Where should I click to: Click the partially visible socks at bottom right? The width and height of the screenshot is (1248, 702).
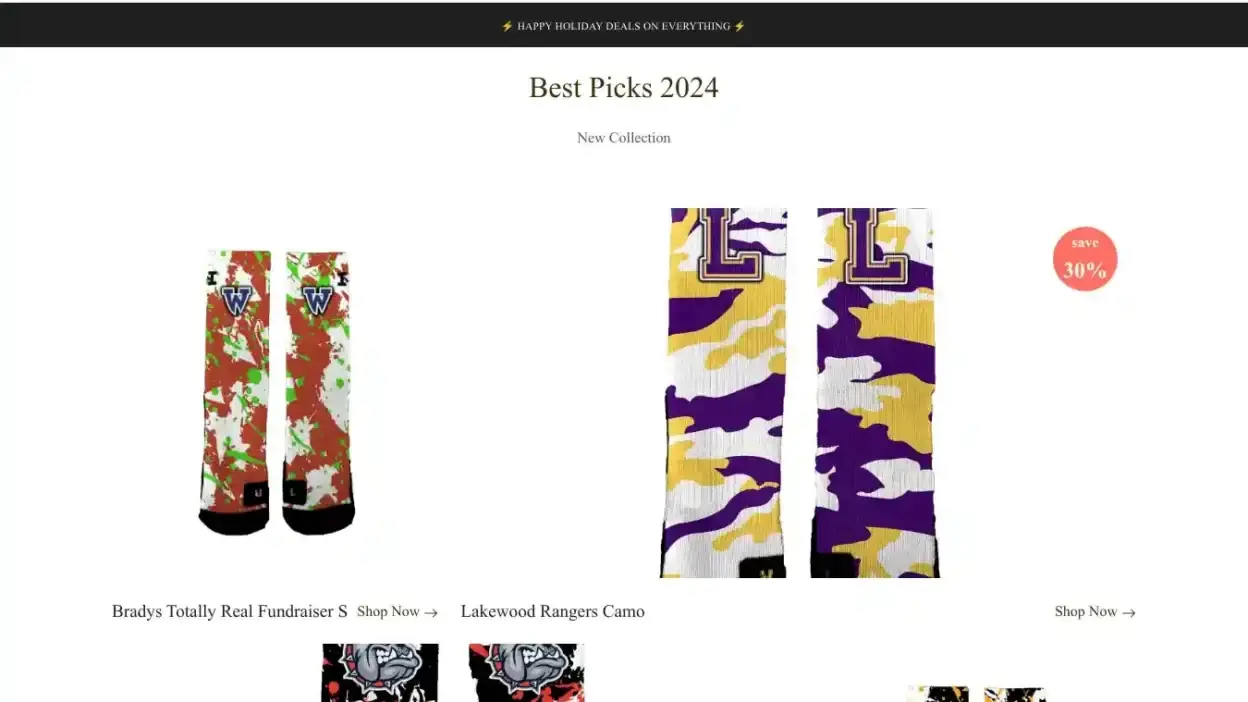976,694
